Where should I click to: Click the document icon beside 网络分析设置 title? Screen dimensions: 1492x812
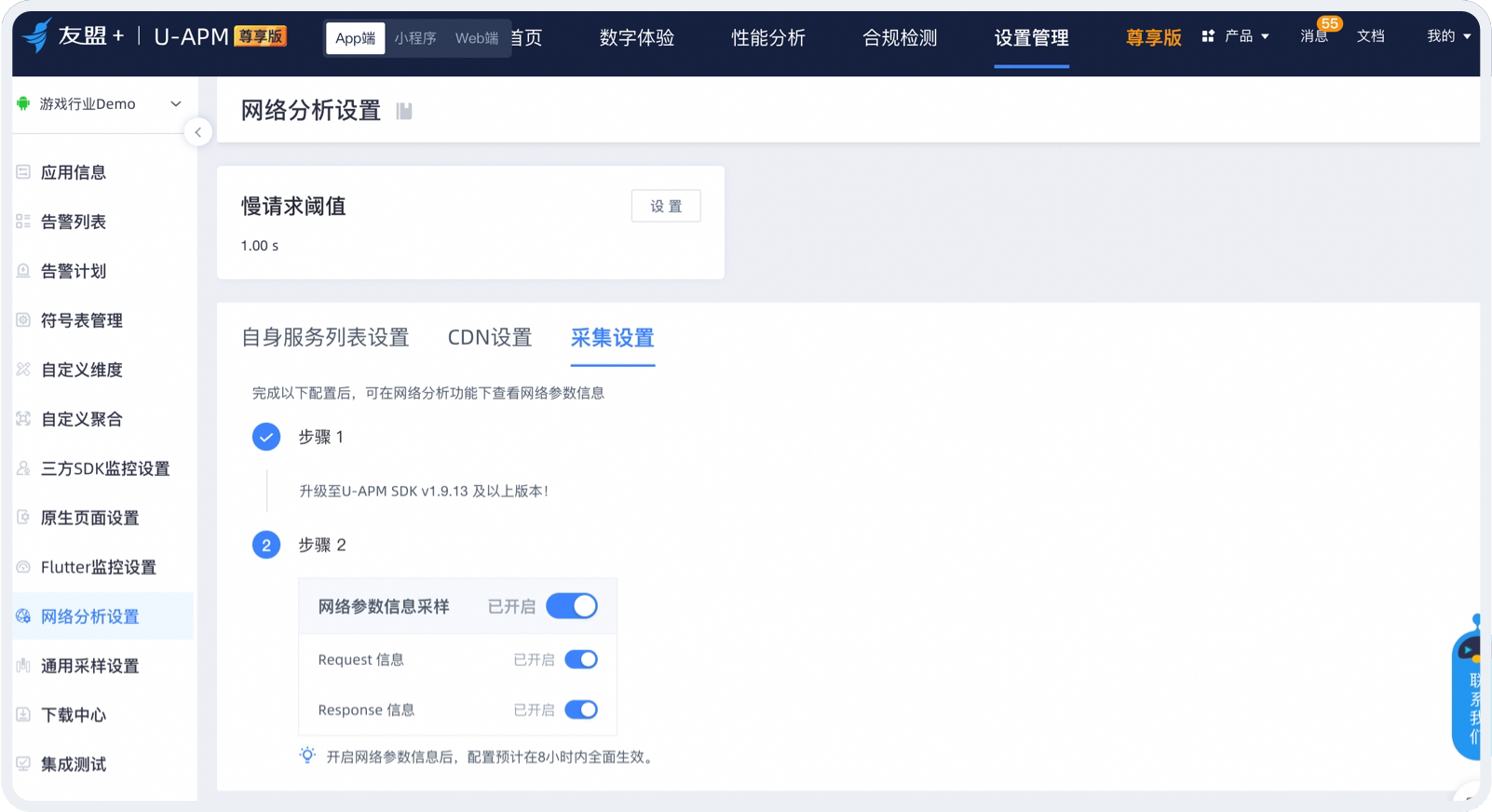(x=404, y=111)
